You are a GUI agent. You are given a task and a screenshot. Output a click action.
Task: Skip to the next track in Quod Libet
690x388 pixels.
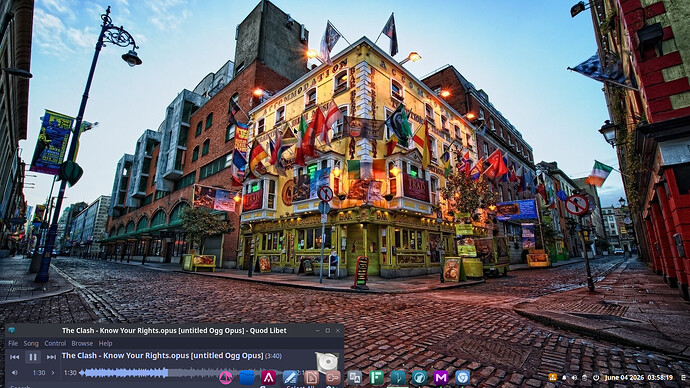(x=51, y=357)
